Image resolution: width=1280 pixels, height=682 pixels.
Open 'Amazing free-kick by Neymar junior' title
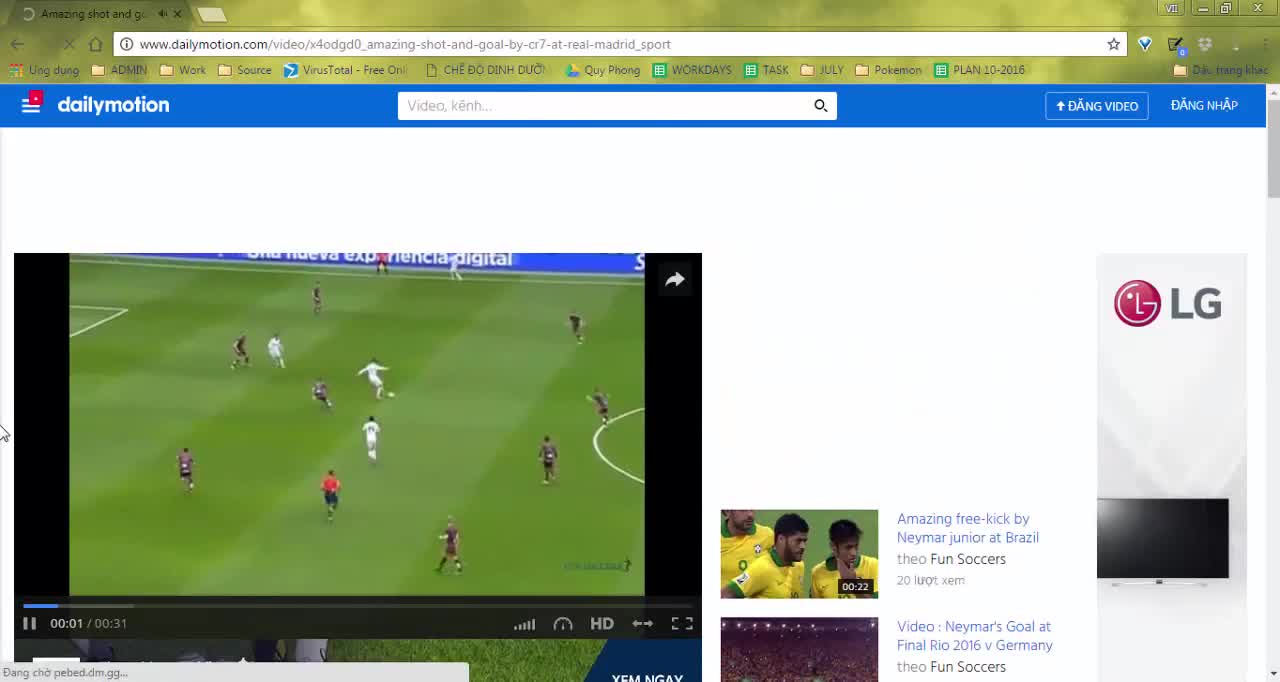(967, 528)
